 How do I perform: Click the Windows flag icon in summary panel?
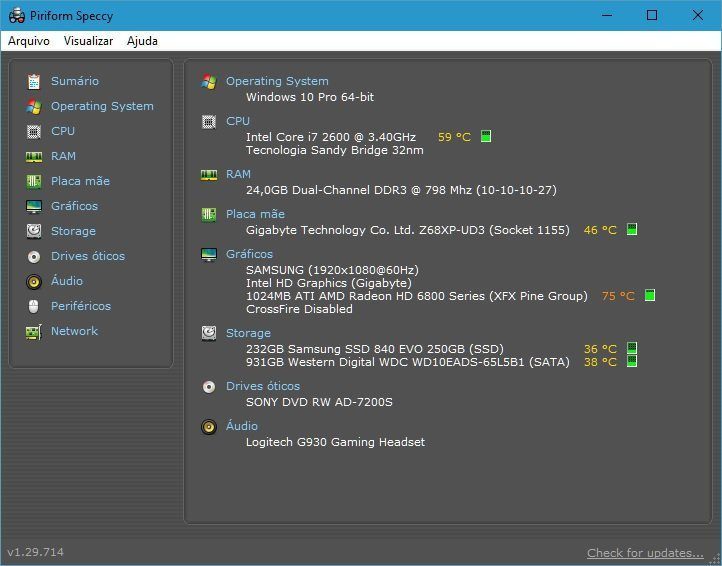coord(209,82)
